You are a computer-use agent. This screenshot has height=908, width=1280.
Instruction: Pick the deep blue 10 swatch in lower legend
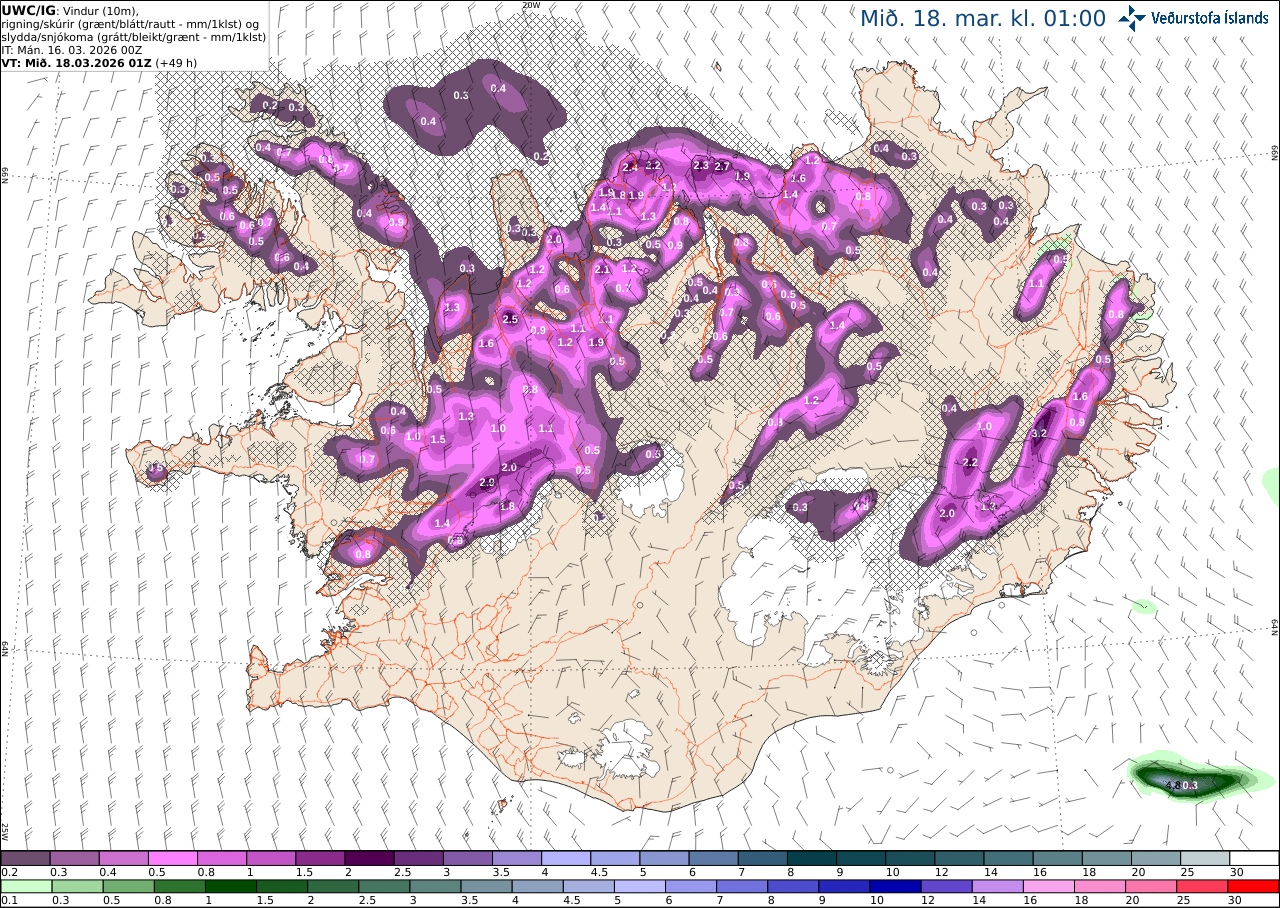[x=895, y=886]
